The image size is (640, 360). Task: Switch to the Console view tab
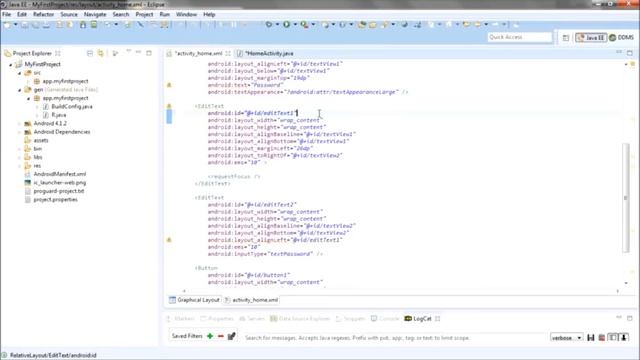(x=385, y=318)
